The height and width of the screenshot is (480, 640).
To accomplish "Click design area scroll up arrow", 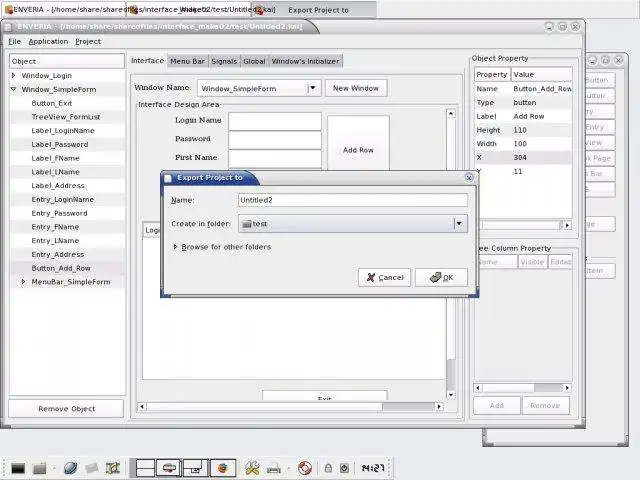I will point(451,113).
